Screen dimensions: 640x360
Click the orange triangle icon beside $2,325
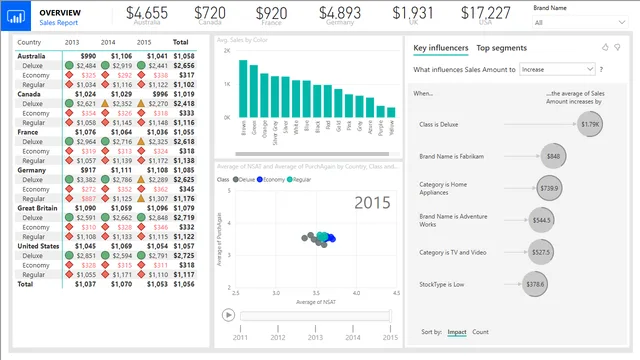[141, 141]
